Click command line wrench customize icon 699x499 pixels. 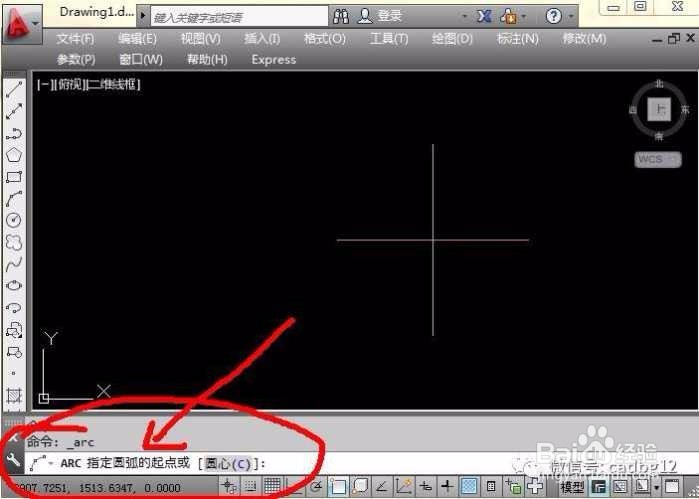[13, 459]
